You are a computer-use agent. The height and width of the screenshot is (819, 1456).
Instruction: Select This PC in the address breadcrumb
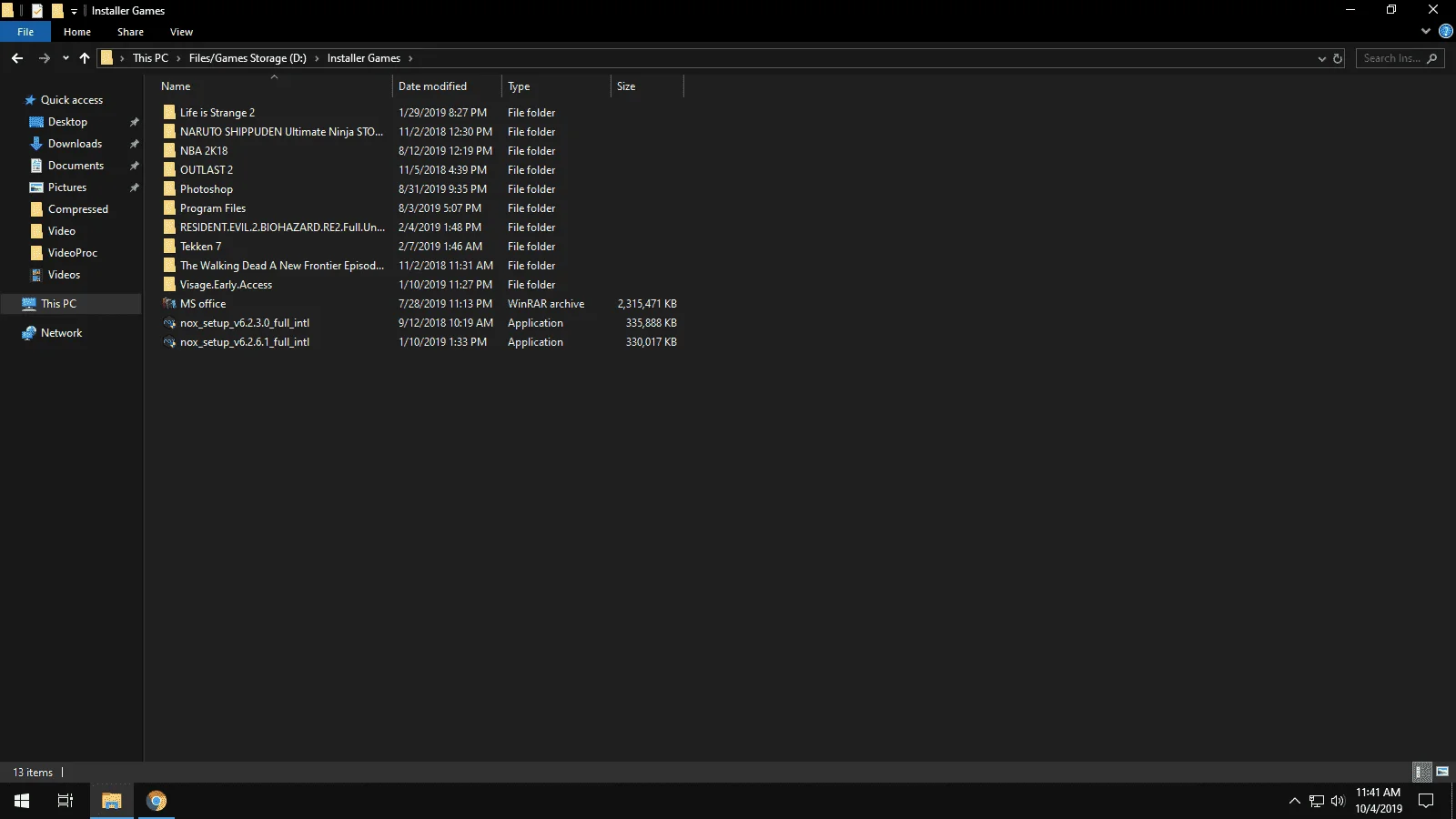click(150, 58)
